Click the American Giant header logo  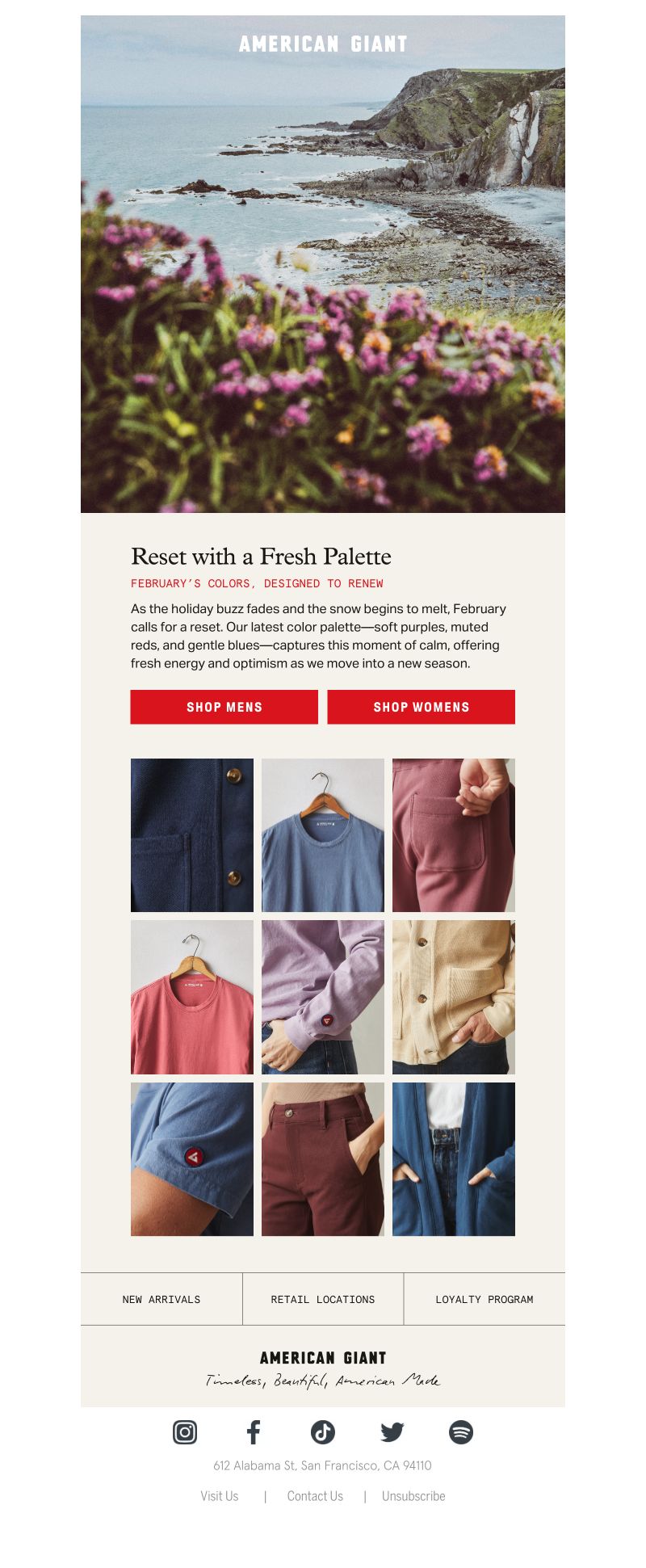323,44
